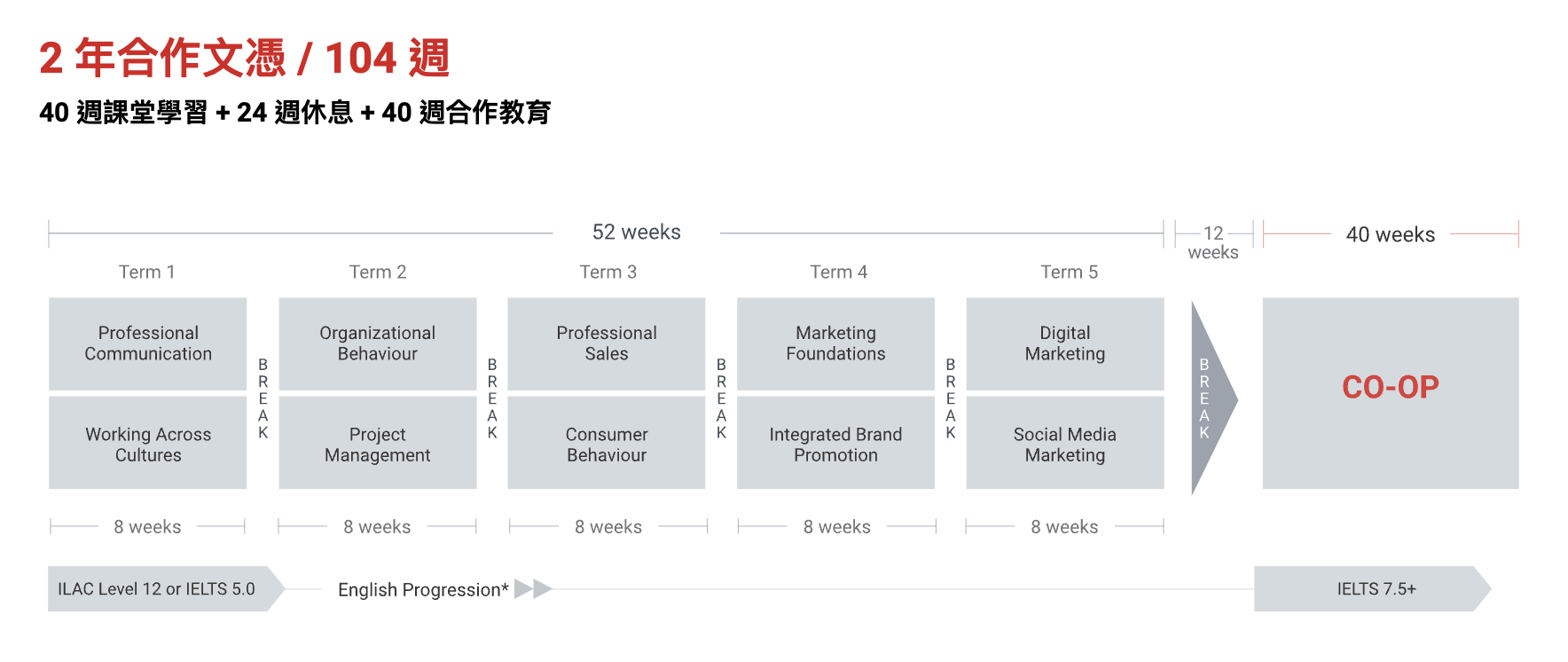Click the ILAC Level 12 or IELTS 5.0 tag
Viewport: 1568px width, 662px height.
(166, 588)
